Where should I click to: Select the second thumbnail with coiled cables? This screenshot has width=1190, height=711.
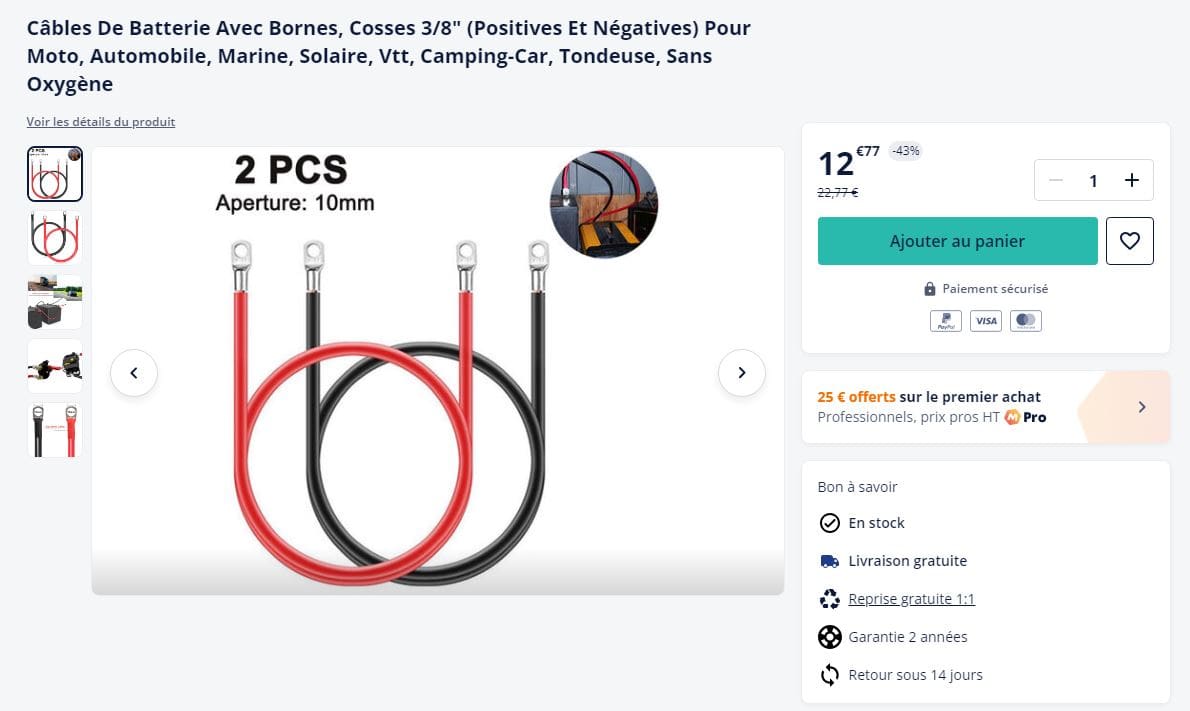(55, 238)
